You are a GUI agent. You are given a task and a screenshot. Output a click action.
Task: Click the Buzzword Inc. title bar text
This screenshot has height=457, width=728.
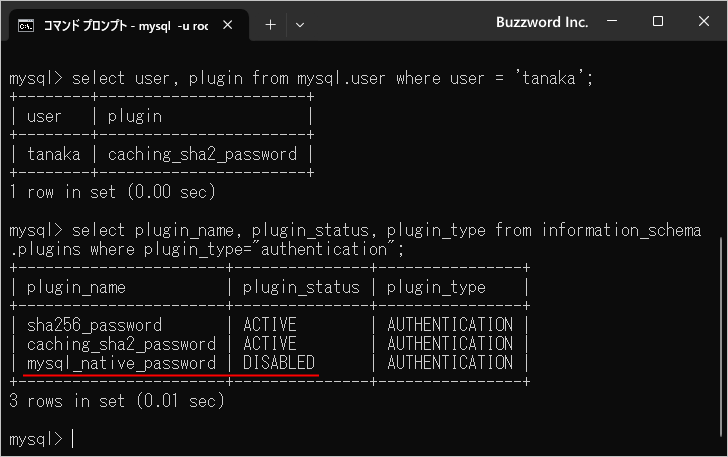click(541, 22)
